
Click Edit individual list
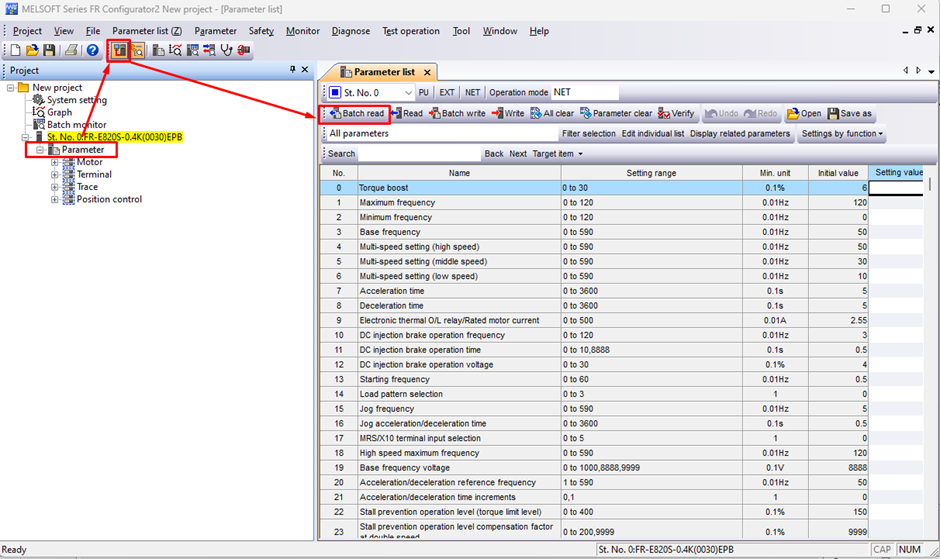pyautogui.click(x=653, y=134)
